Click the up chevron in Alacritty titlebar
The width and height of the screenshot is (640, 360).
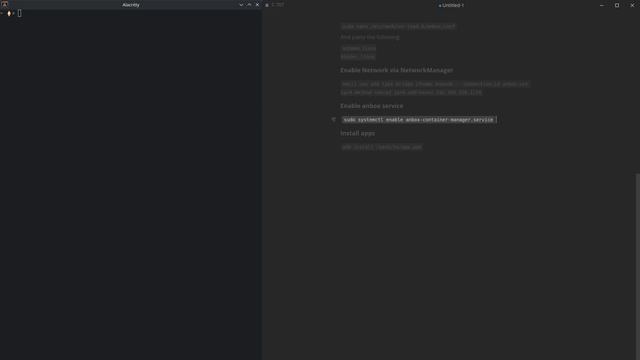[249, 5]
